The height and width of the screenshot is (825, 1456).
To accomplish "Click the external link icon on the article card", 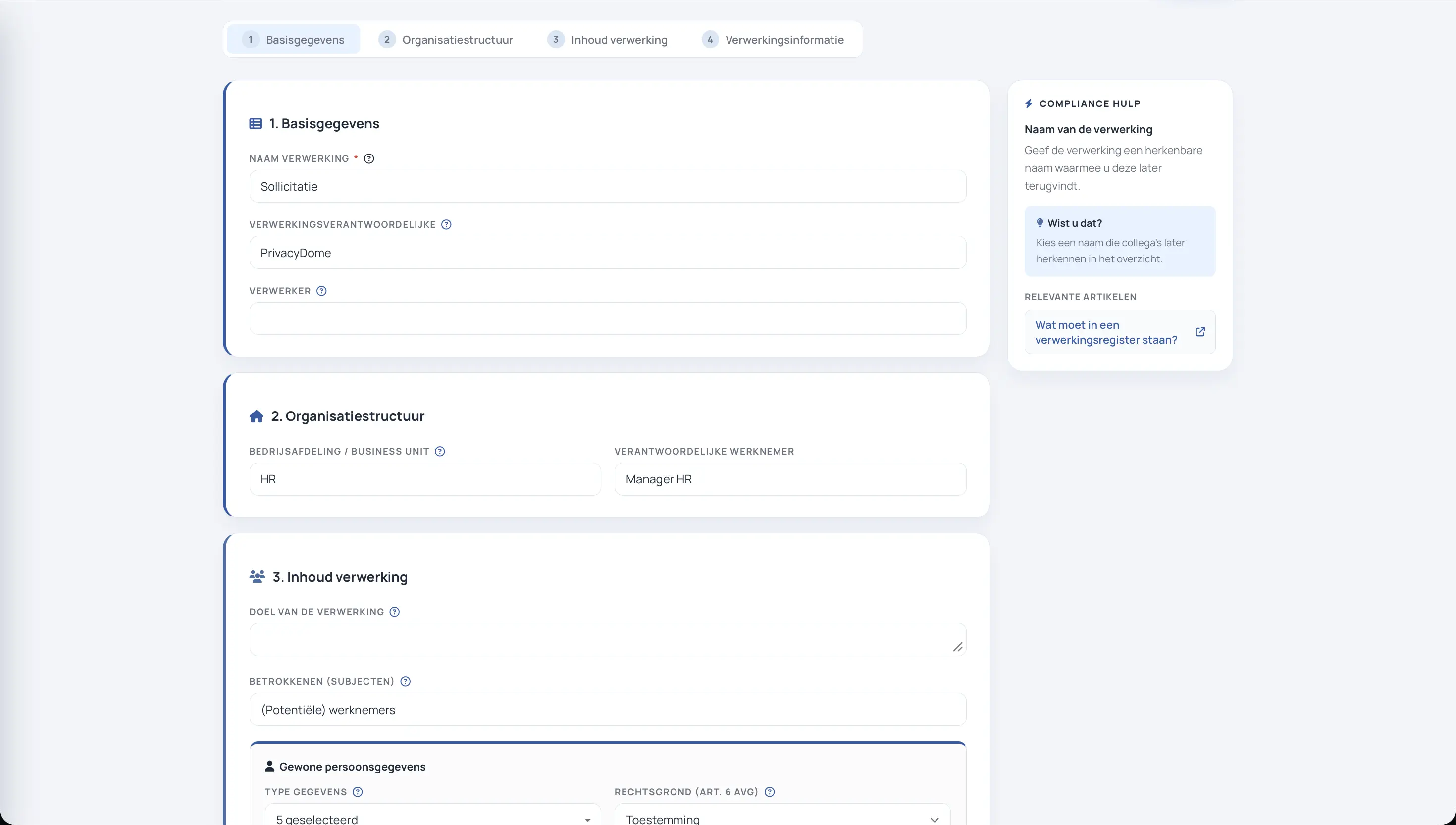I will (1200, 332).
